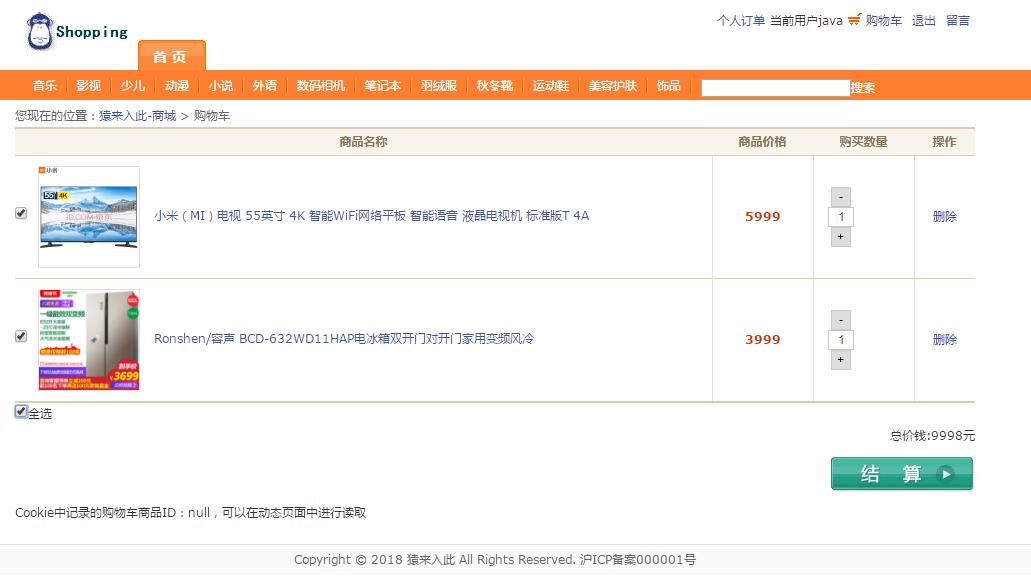Uncheck the Xiaomi TV item checkbox
This screenshot has width=1031, height=582.
[x=20, y=215]
